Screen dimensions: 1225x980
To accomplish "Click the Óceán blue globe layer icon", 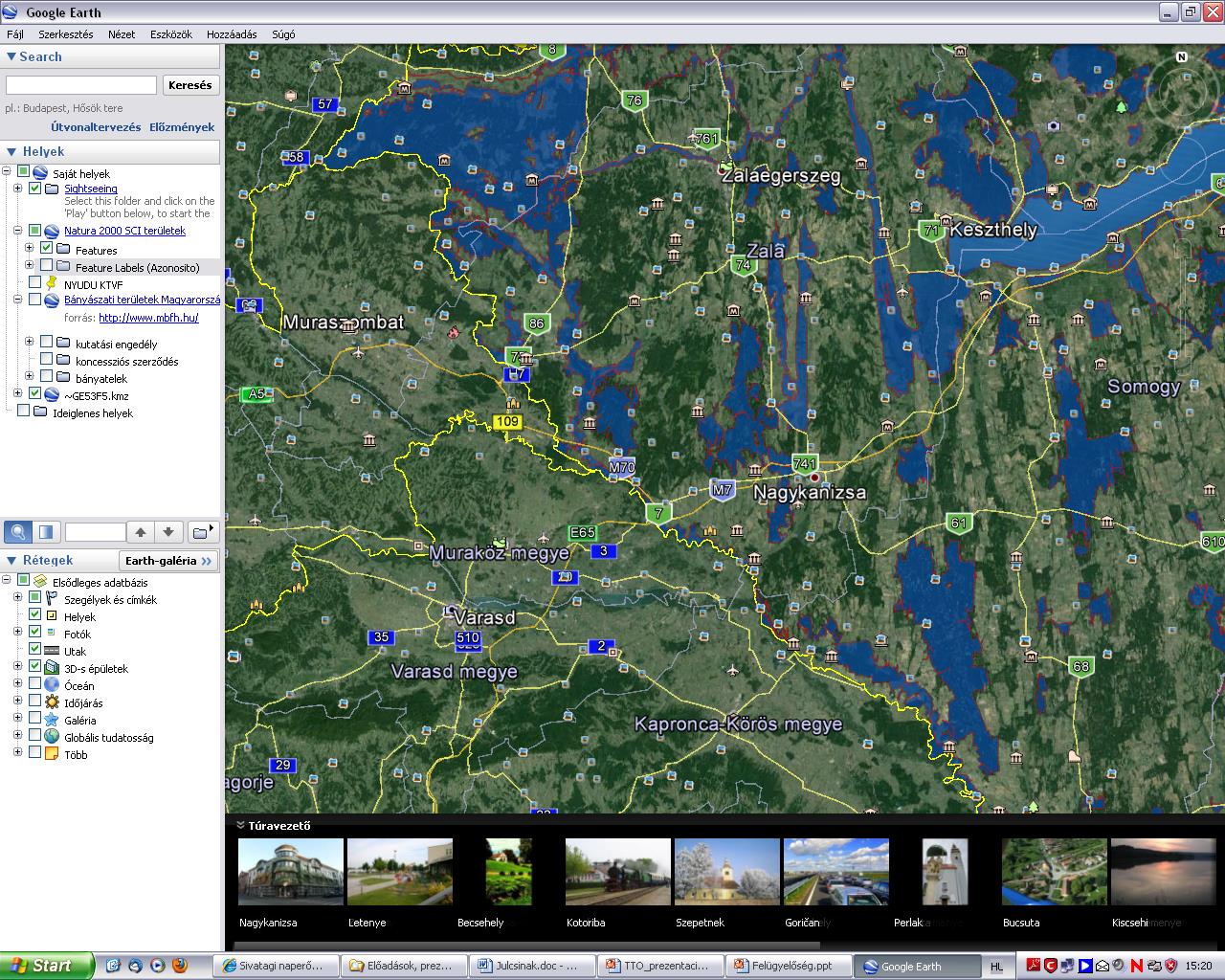I will click(x=52, y=685).
